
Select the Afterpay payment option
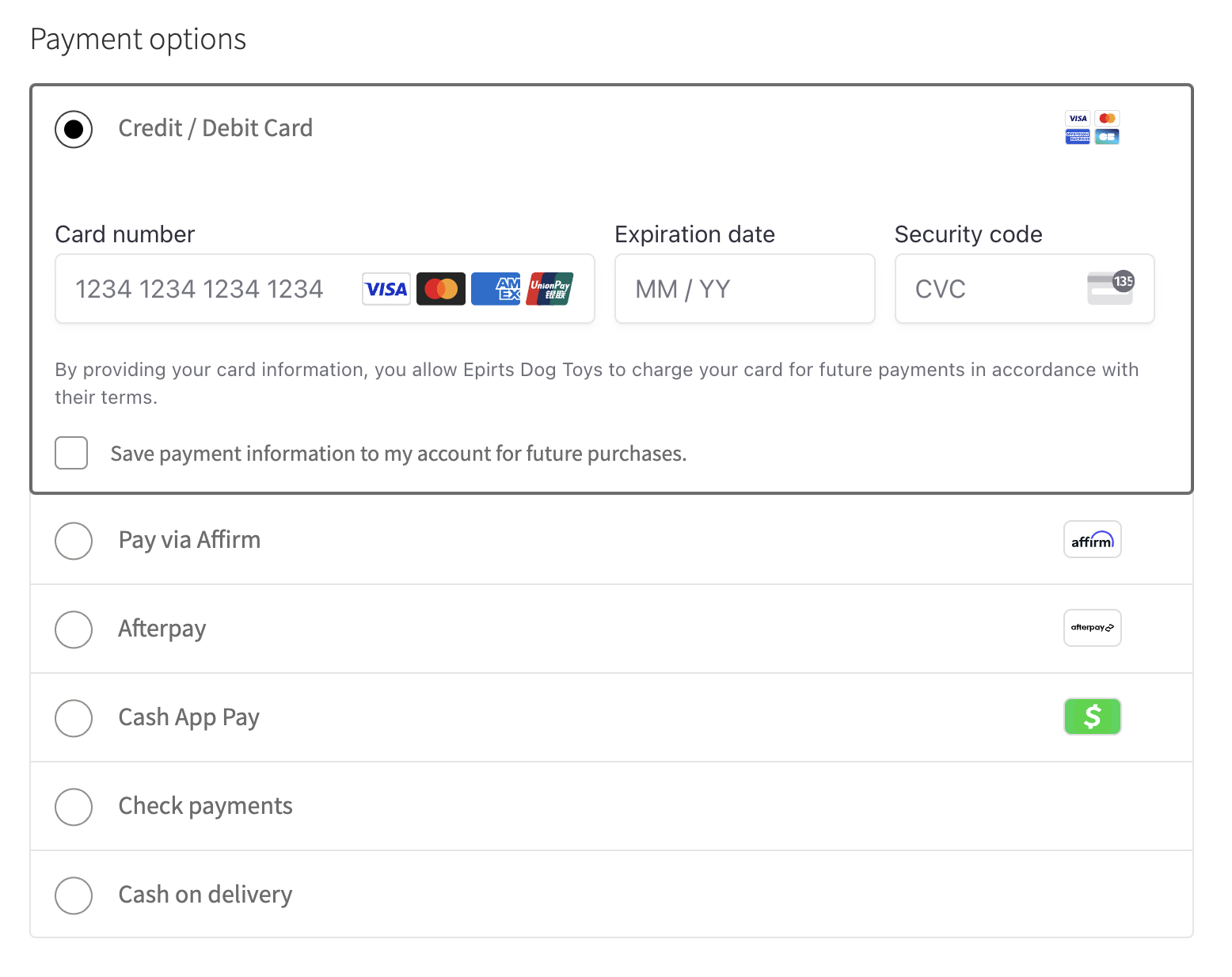coord(73,629)
